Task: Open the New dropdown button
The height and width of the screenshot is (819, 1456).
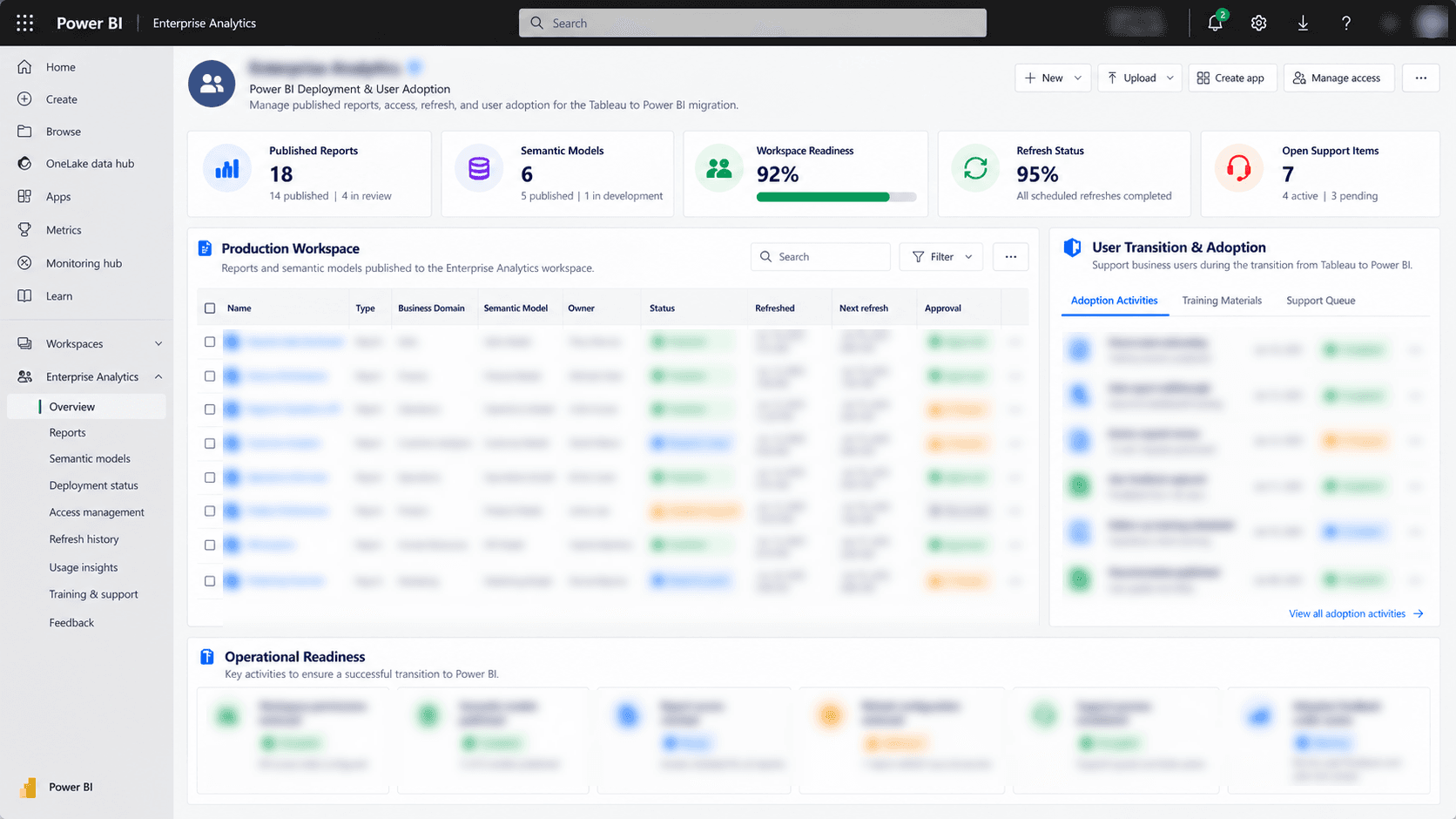Action: click(x=1053, y=78)
